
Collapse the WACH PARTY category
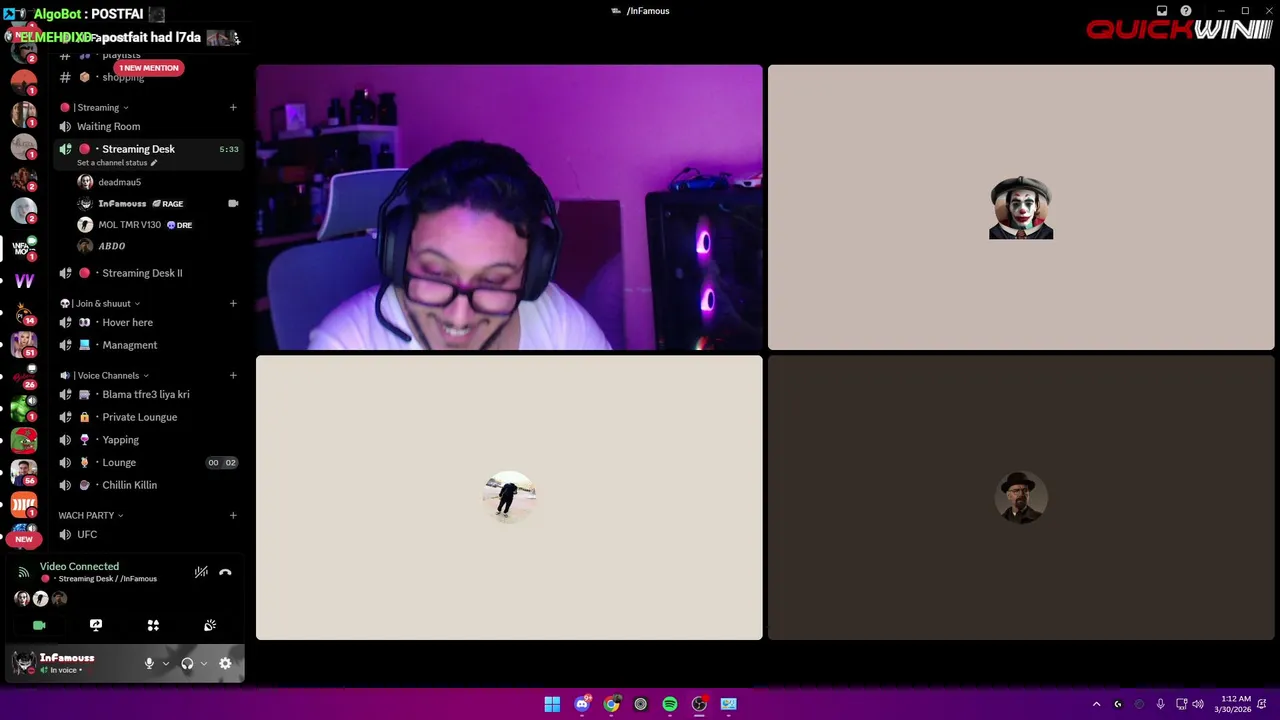(90, 515)
